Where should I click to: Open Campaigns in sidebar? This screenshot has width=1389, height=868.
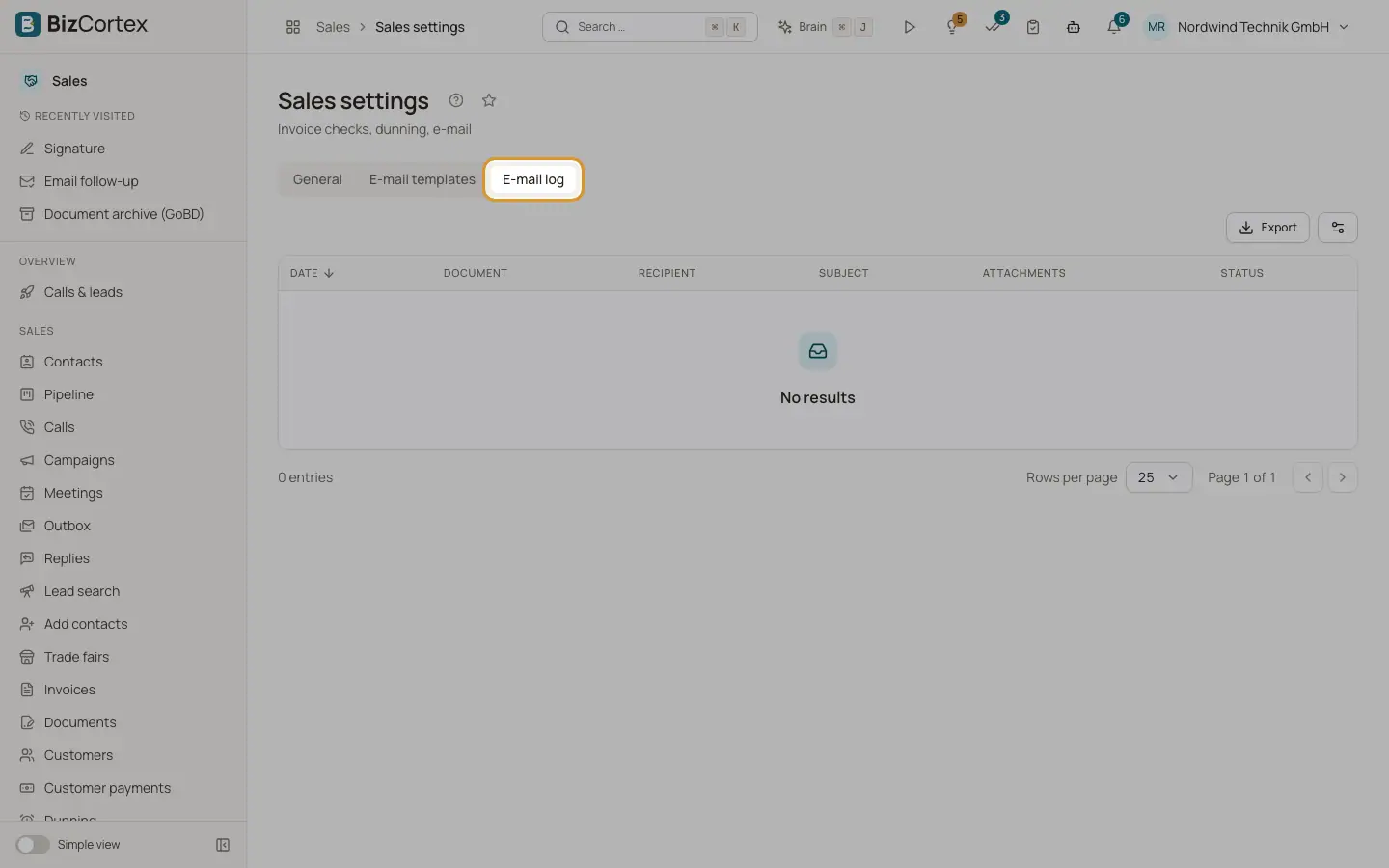coord(123,460)
